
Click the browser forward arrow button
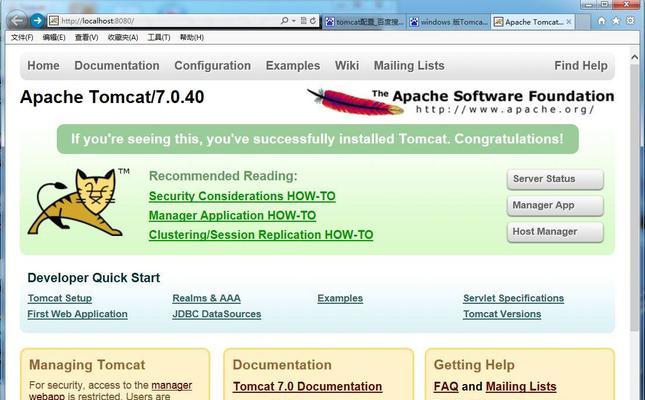click(x=37, y=20)
